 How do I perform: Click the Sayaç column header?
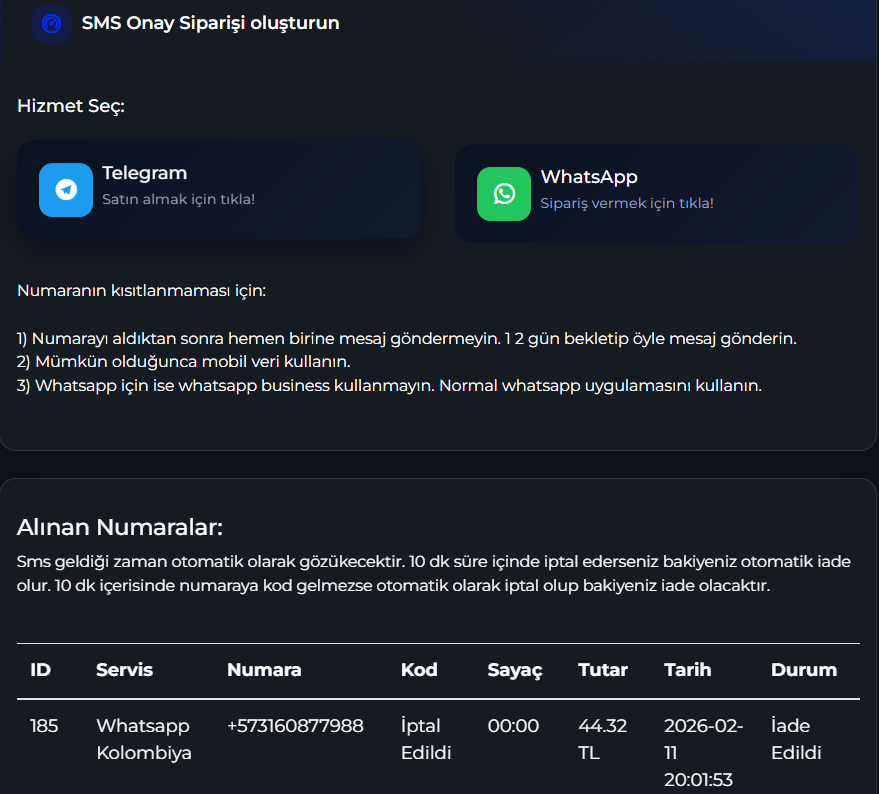tap(515, 670)
